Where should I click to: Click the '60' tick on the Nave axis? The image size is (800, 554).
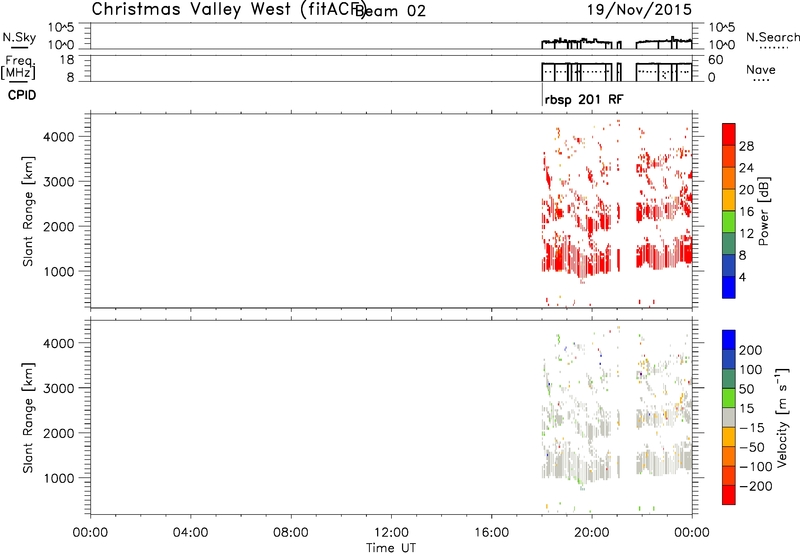pos(715,60)
